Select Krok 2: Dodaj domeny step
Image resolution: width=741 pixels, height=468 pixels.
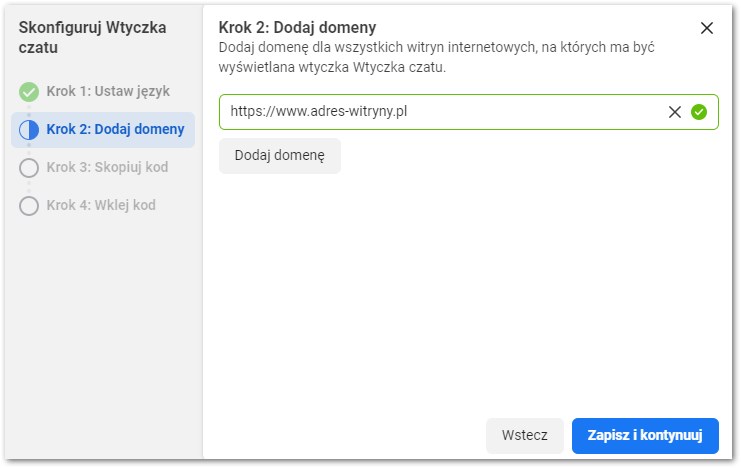point(103,130)
